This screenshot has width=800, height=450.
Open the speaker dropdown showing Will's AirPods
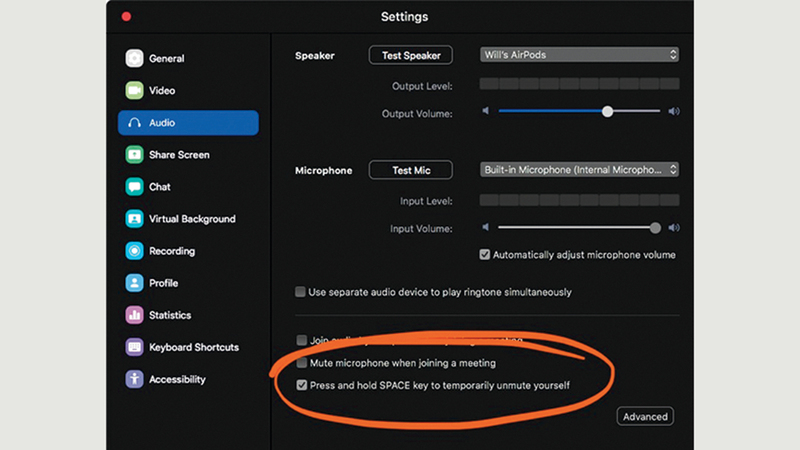(578, 55)
